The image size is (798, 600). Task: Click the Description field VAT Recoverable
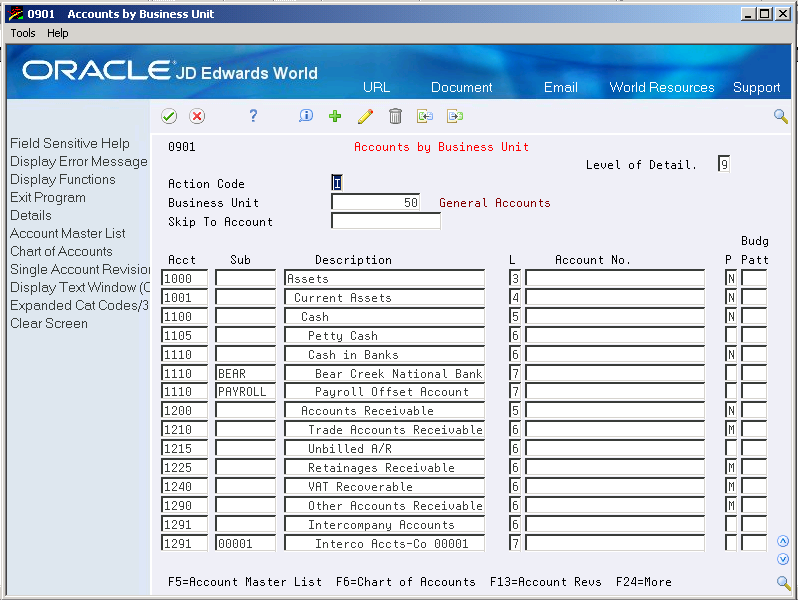point(384,487)
